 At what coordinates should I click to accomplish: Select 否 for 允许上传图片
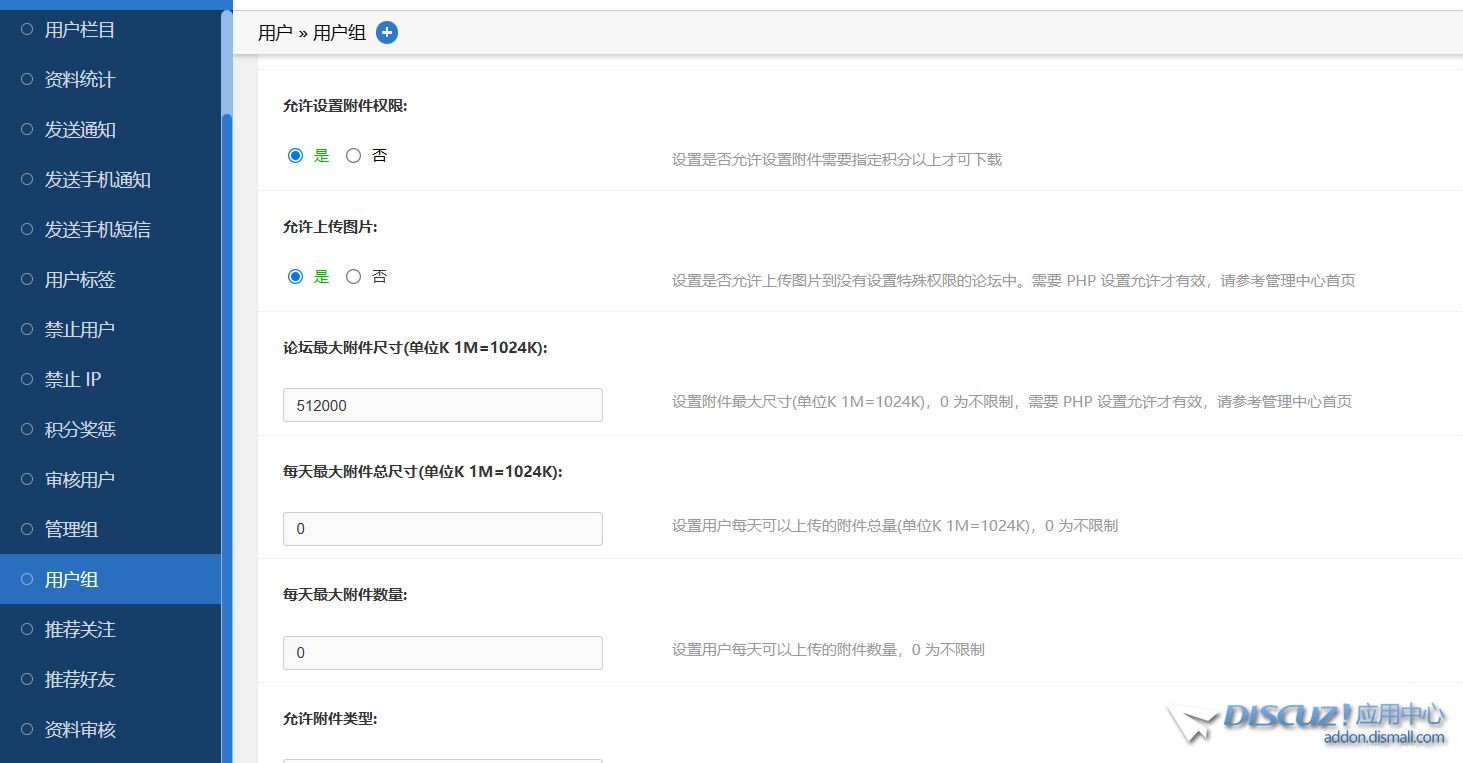click(353, 277)
